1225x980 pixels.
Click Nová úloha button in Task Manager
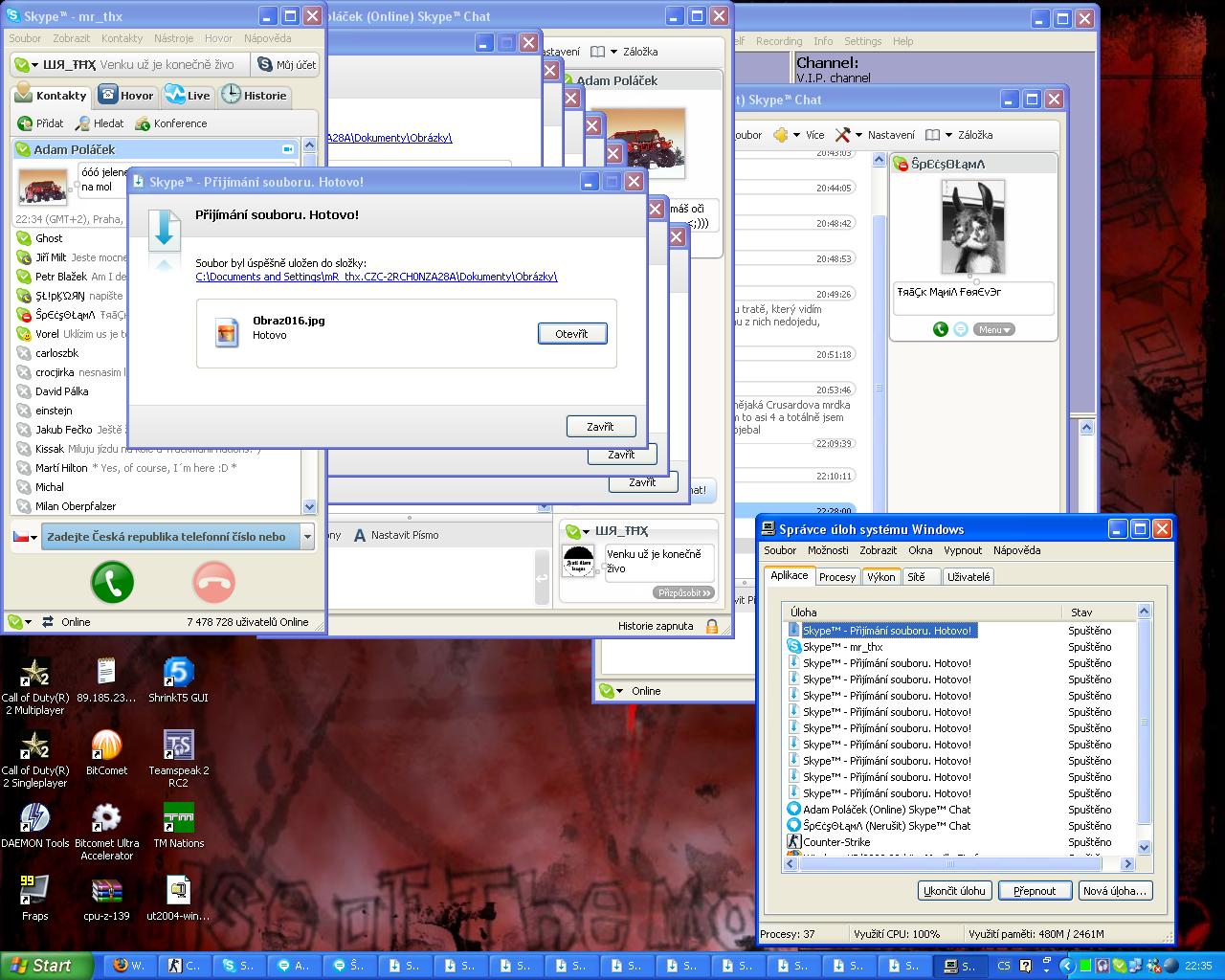click(1114, 890)
